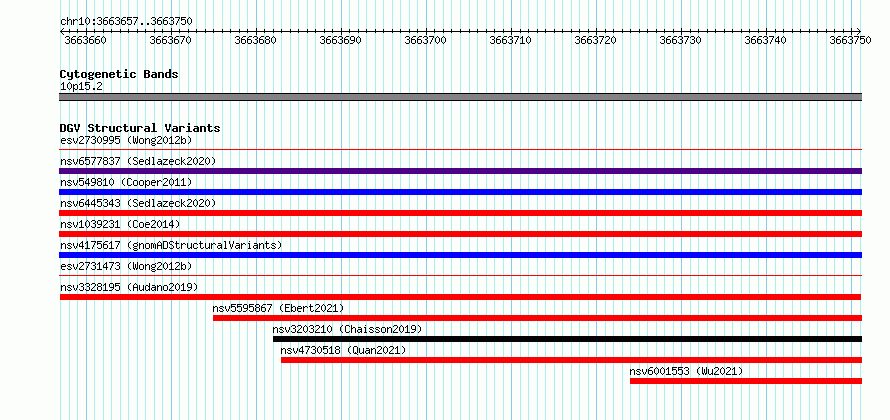Select the thin red esv2731473 variant line
This screenshot has height=420, width=890.
tap(460, 276)
